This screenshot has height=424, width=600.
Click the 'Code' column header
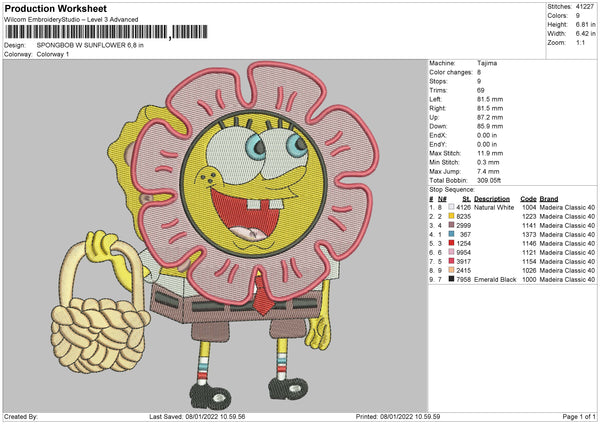click(528, 199)
